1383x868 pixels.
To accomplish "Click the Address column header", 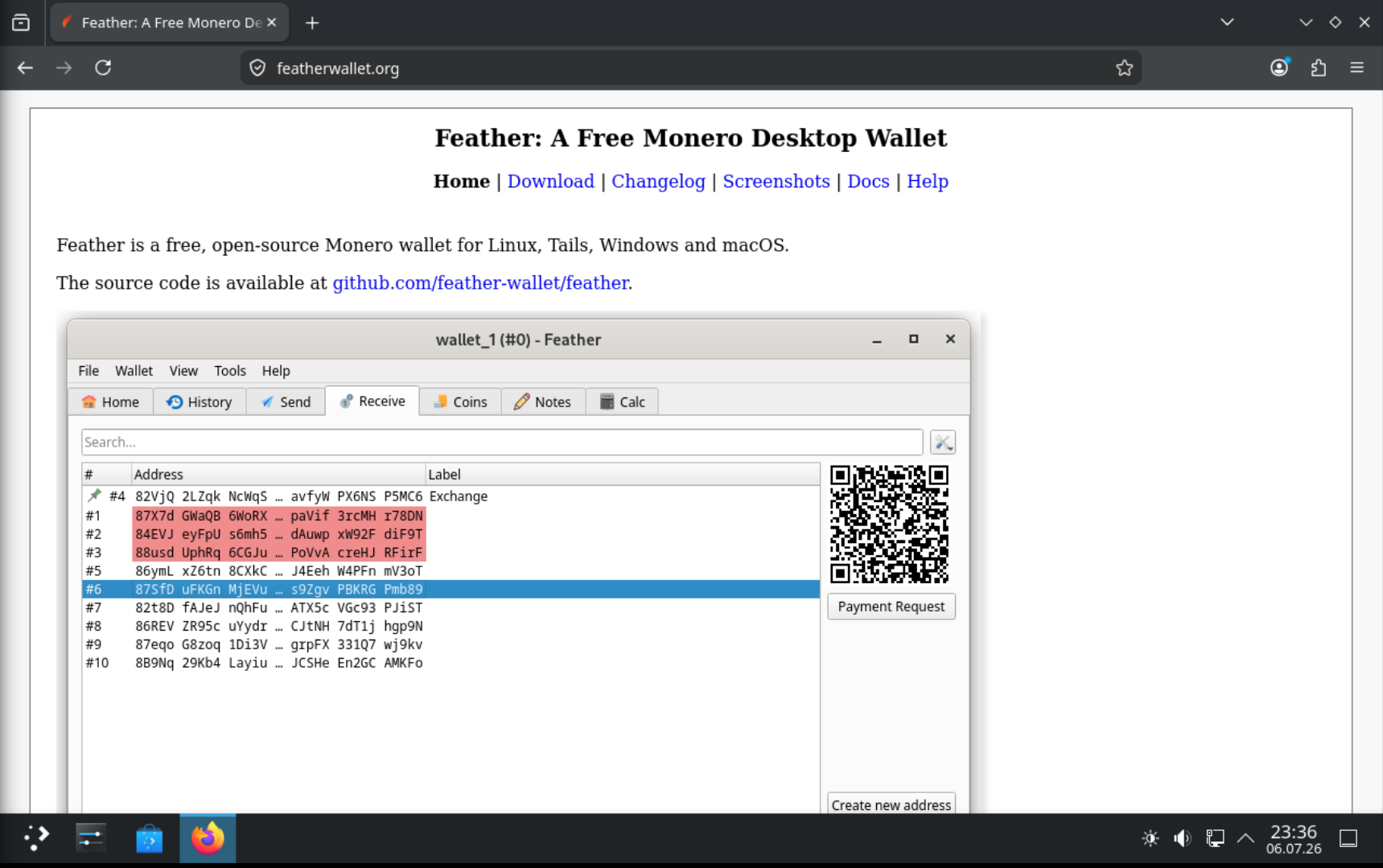I will tap(278, 475).
